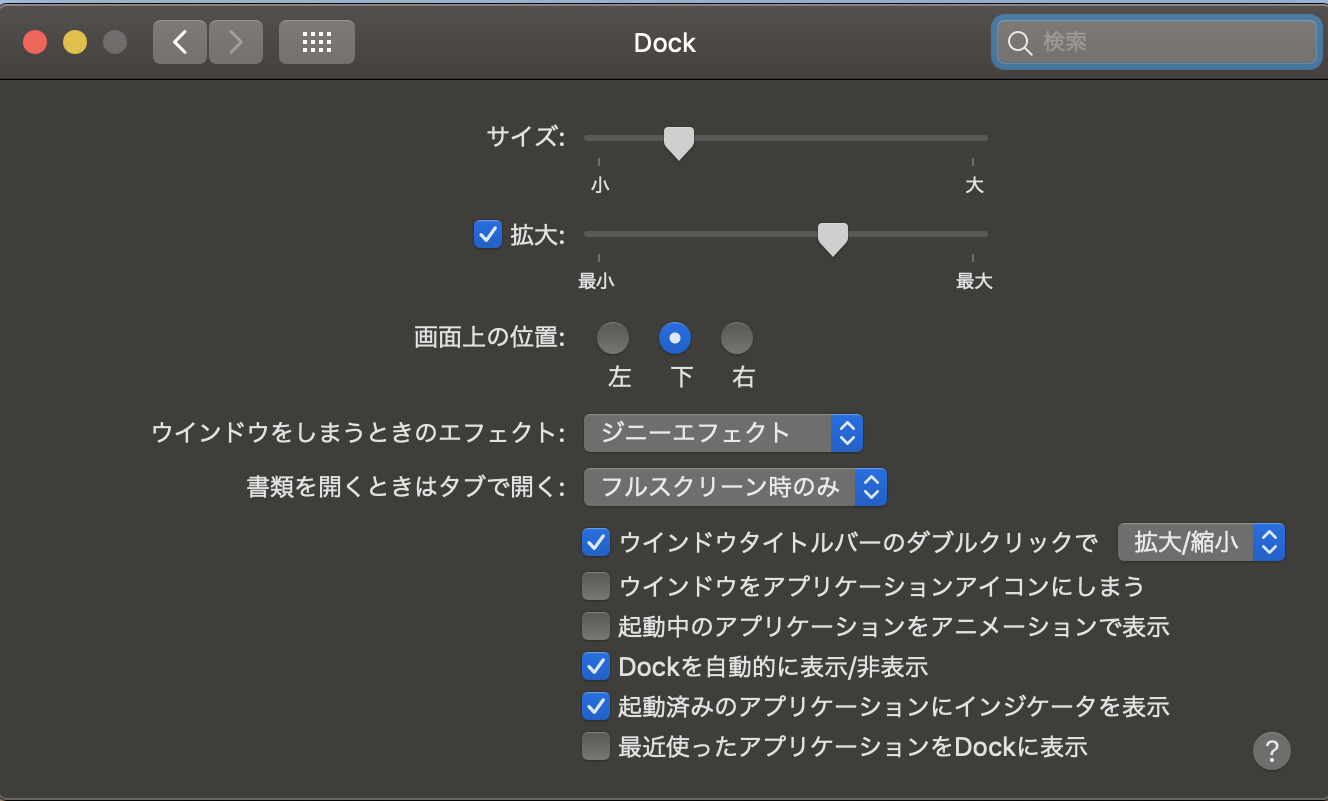Open help with the question mark button

click(1271, 750)
